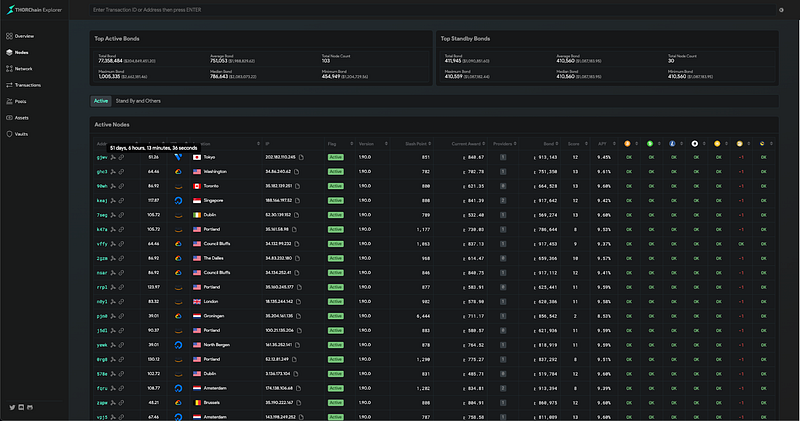Viewport: 800px width, 421px height.
Task: Open link icon for node gjev
Action: [121, 157]
